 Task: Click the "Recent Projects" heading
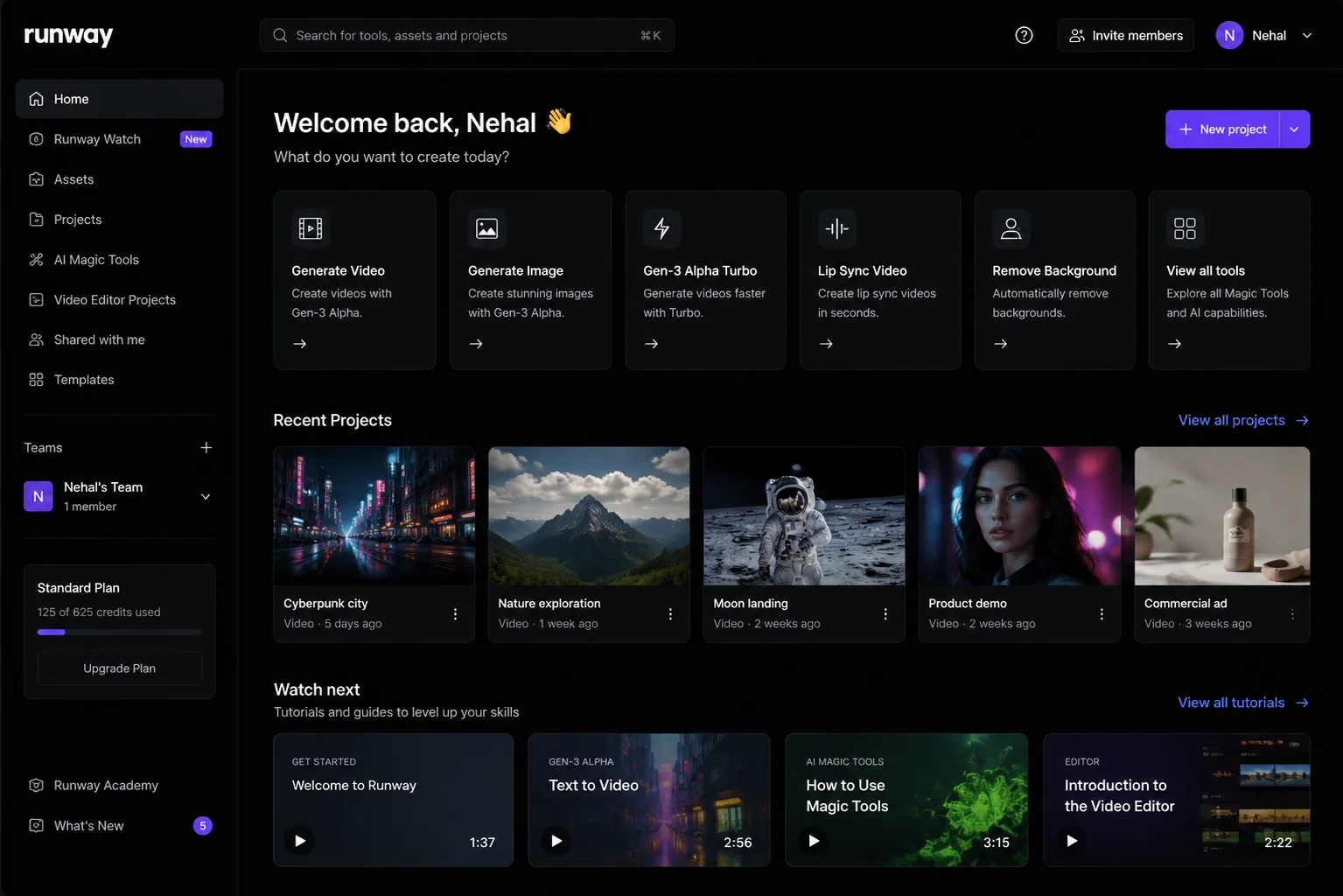(x=332, y=421)
